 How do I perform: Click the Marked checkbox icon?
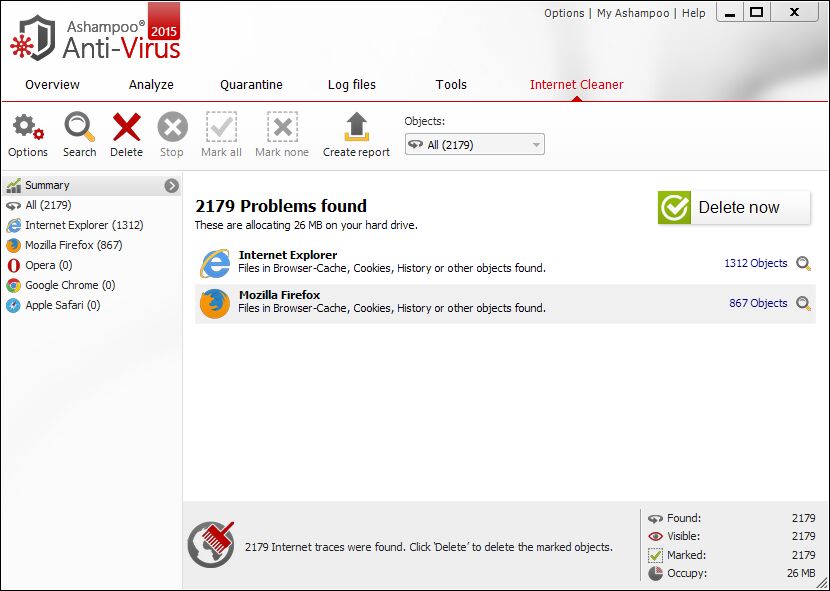click(655, 555)
